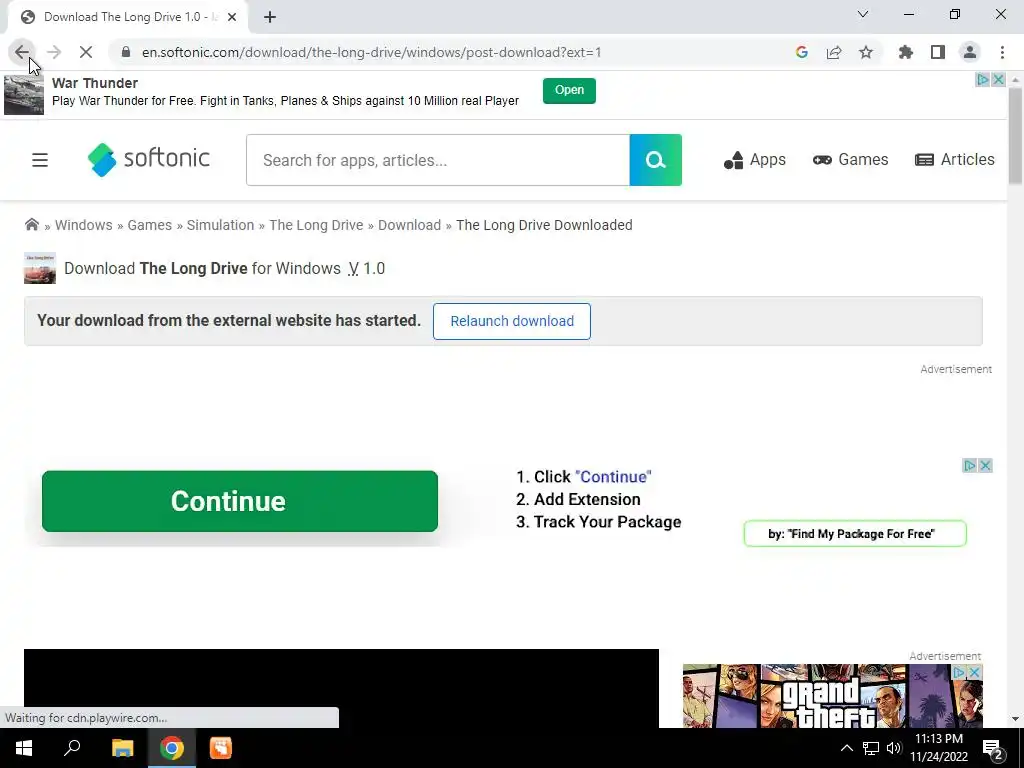This screenshot has height=768, width=1024.
Task: Open the Softonic hamburger menu
Action: point(40,160)
